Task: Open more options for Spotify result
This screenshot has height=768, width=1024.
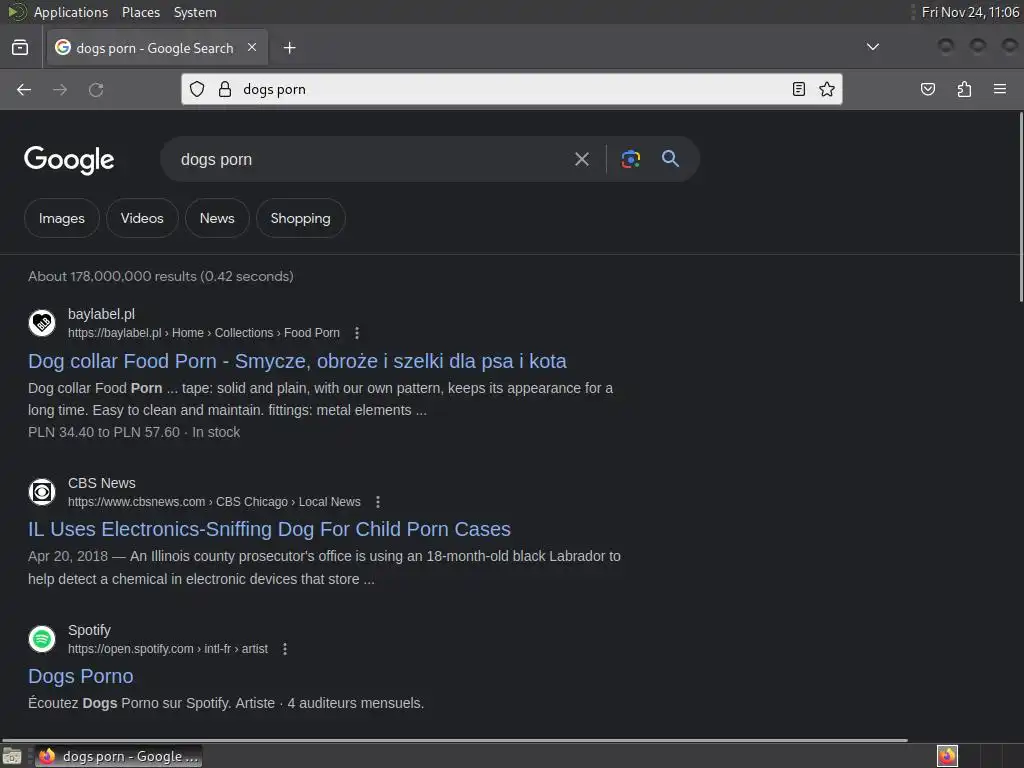Action: click(285, 649)
